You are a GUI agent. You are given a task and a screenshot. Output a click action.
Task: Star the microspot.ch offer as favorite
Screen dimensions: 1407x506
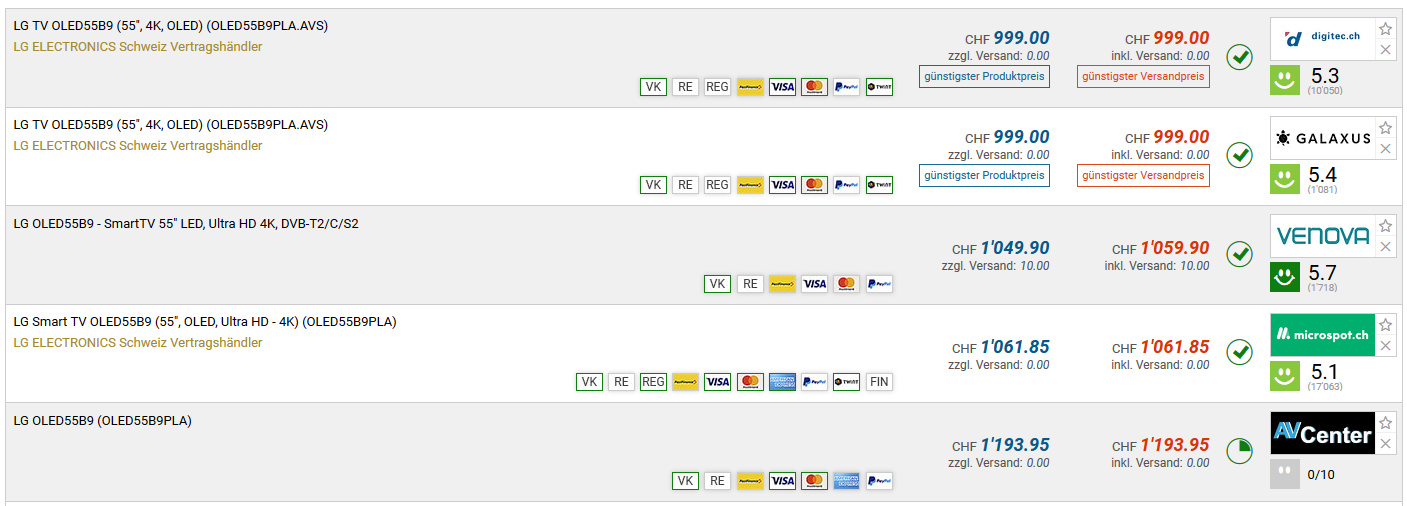pyautogui.click(x=1385, y=325)
